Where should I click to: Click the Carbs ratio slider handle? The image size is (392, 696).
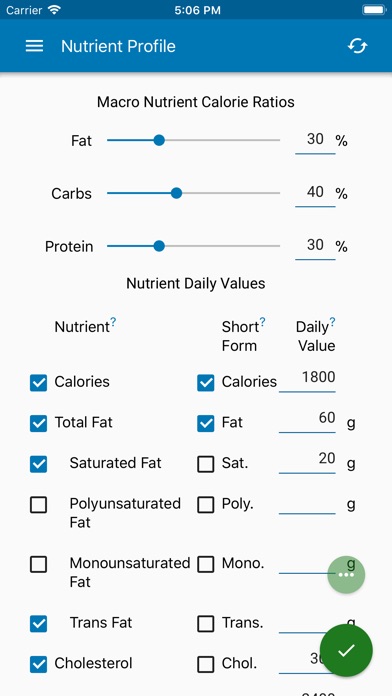[x=176, y=193]
